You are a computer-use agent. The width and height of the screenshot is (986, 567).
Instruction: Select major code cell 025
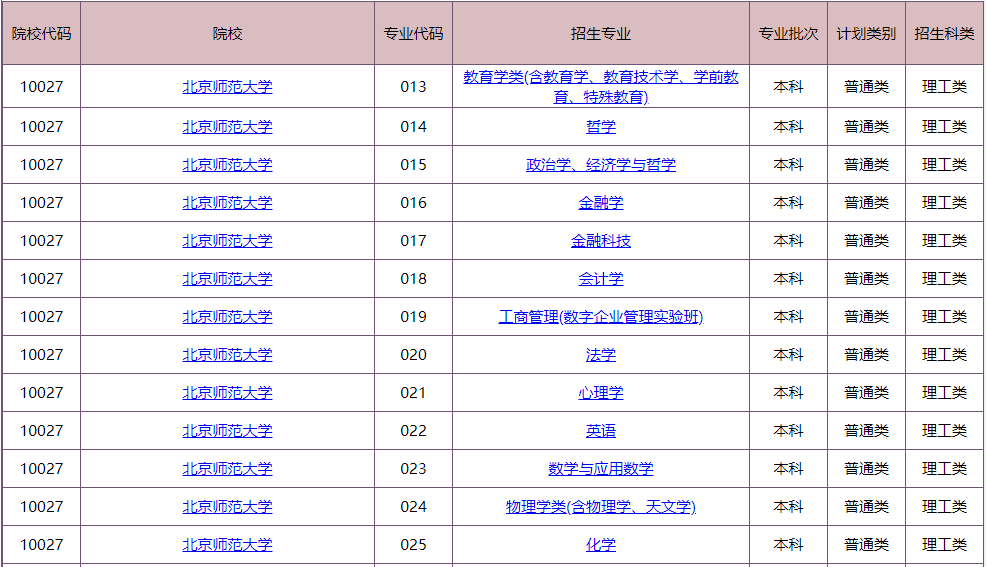click(413, 545)
